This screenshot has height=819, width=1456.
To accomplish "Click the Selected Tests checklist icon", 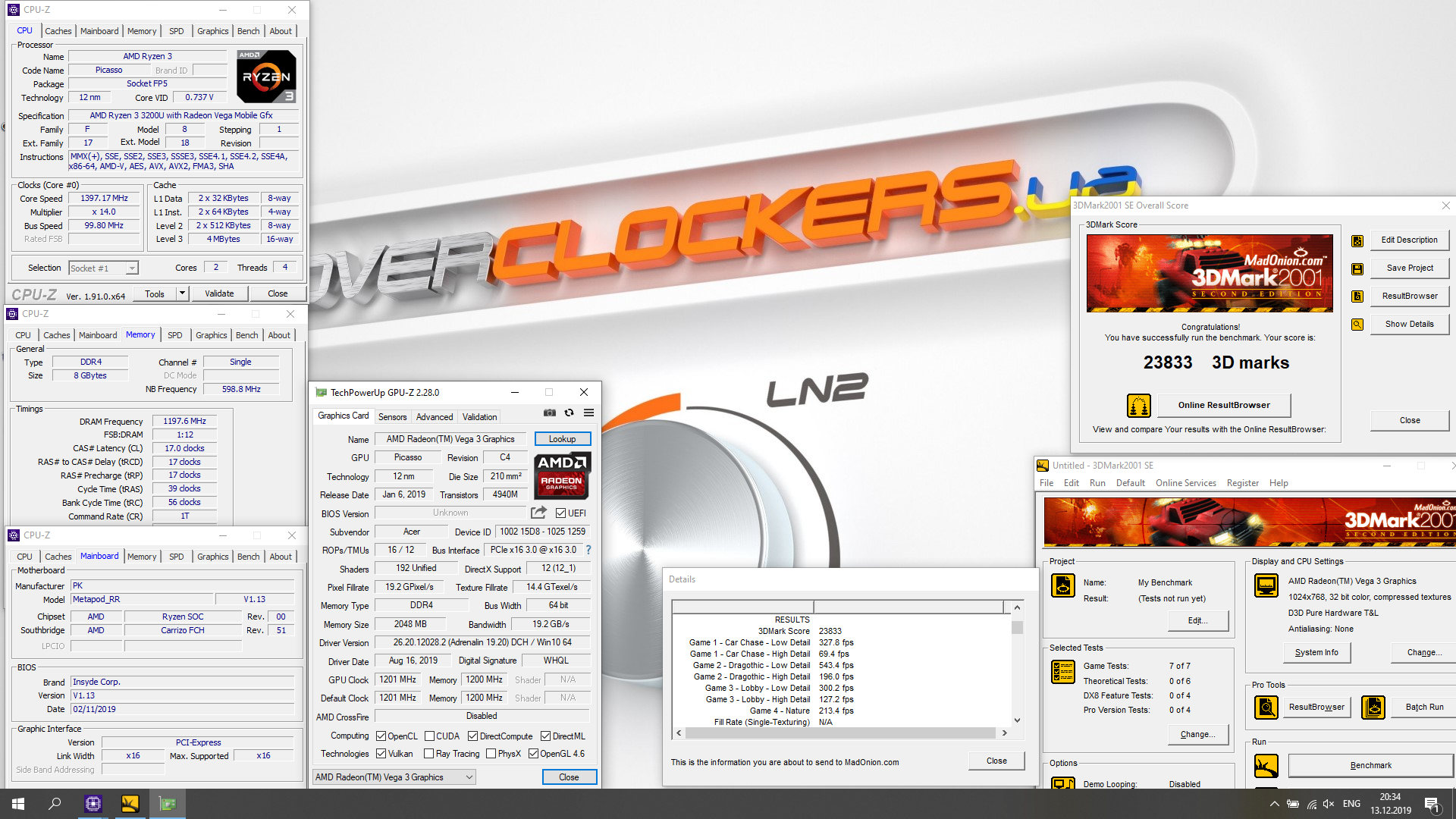I will [1063, 672].
